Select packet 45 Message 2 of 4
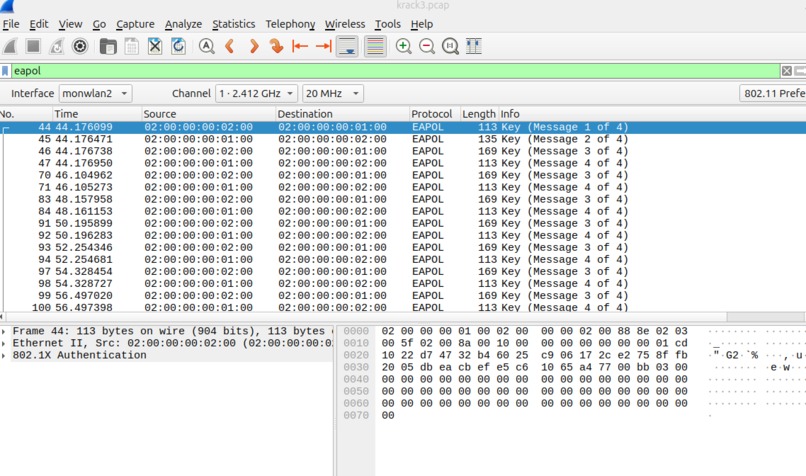The width and height of the screenshot is (806, 476). (x=403, y=139)
